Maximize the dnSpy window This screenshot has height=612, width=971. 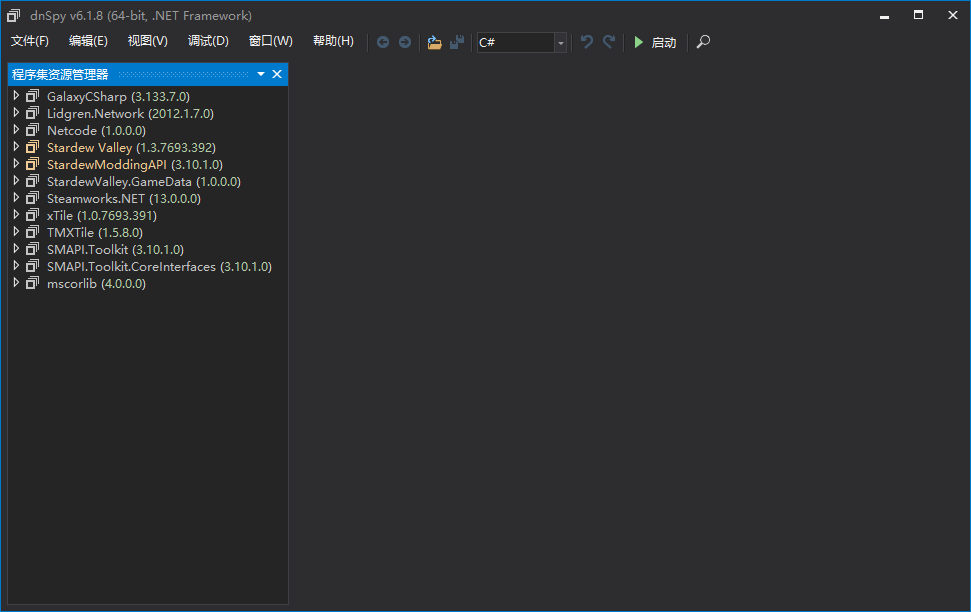click(x=918, y=15)
